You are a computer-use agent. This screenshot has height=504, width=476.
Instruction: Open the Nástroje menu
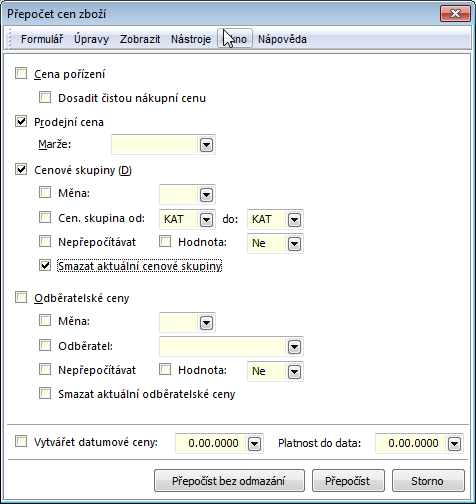click(191, 39)
